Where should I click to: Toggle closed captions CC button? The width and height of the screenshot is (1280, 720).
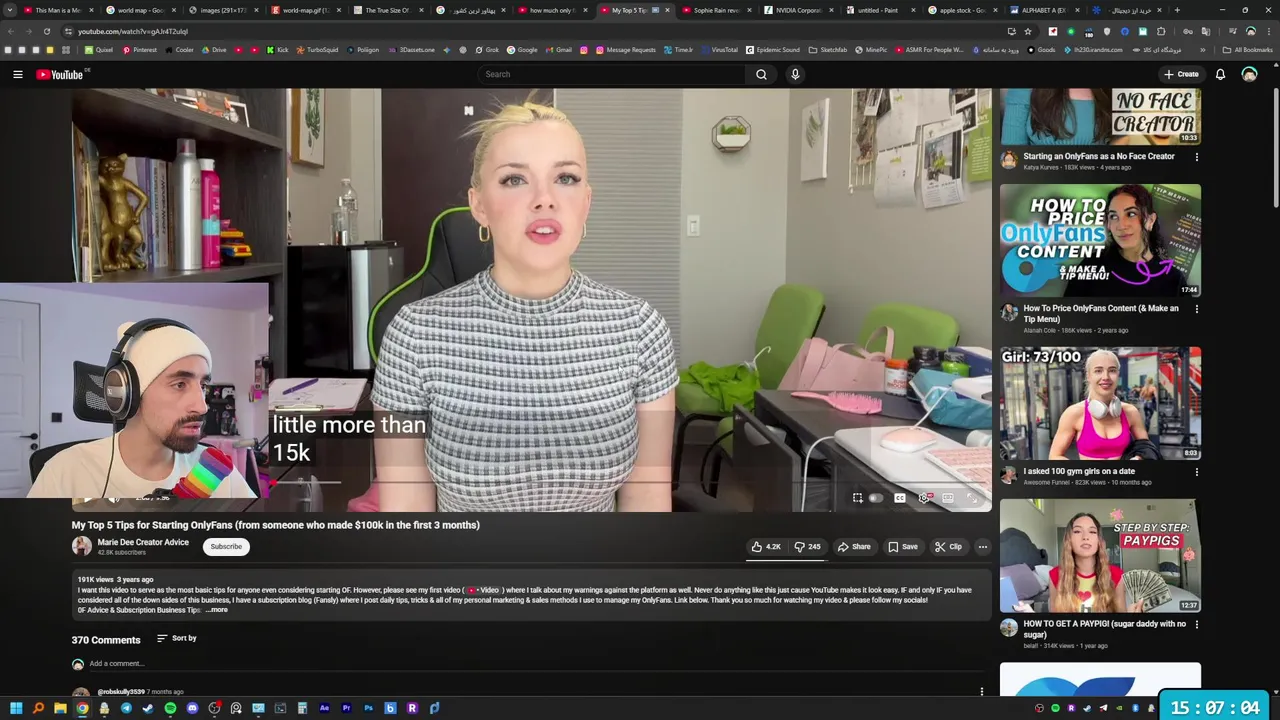900,498
